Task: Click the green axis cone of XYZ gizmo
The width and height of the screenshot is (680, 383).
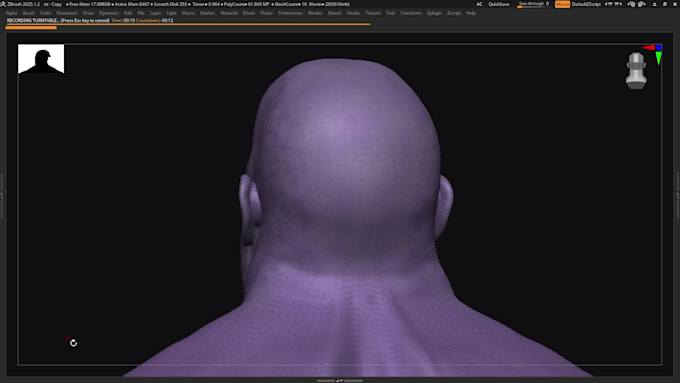Action: coord(658,58)
